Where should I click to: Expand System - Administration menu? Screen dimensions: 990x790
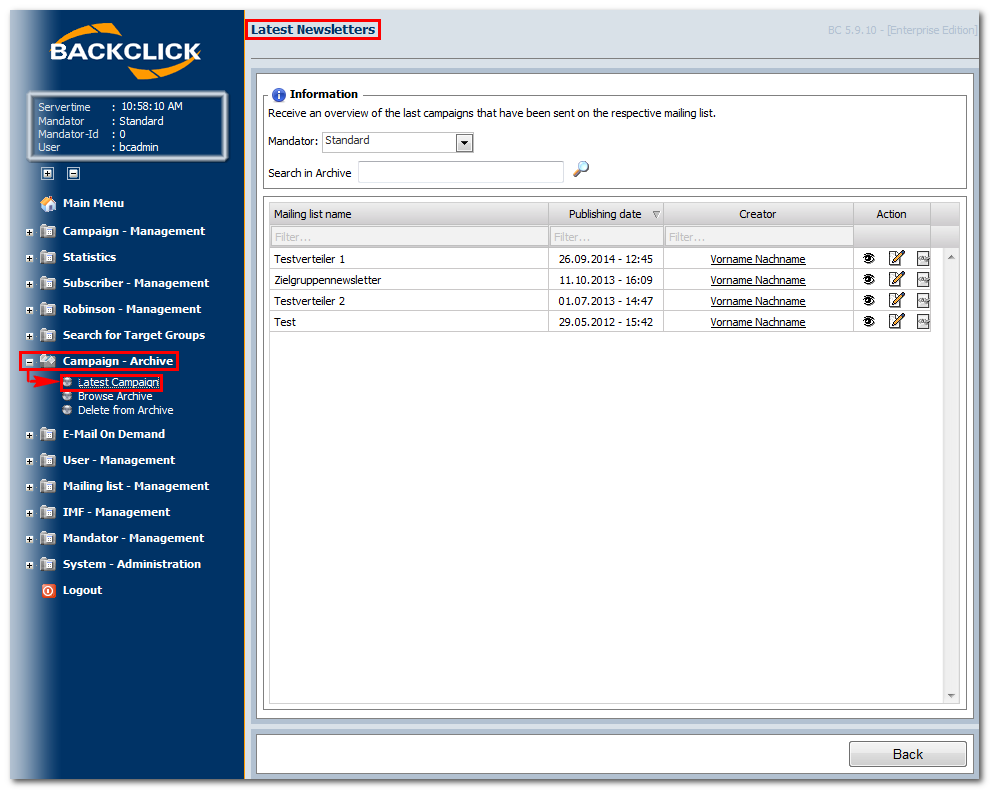(29, 565)
